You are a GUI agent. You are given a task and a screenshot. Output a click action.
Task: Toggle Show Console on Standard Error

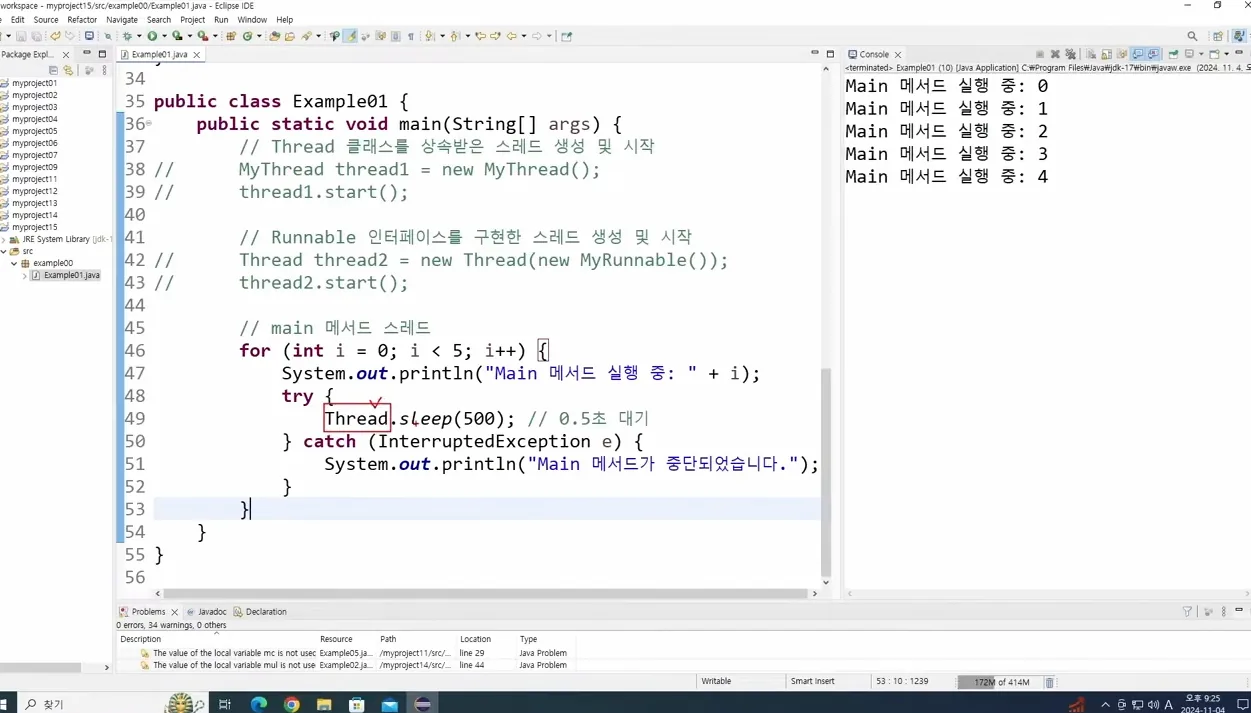1154,54
